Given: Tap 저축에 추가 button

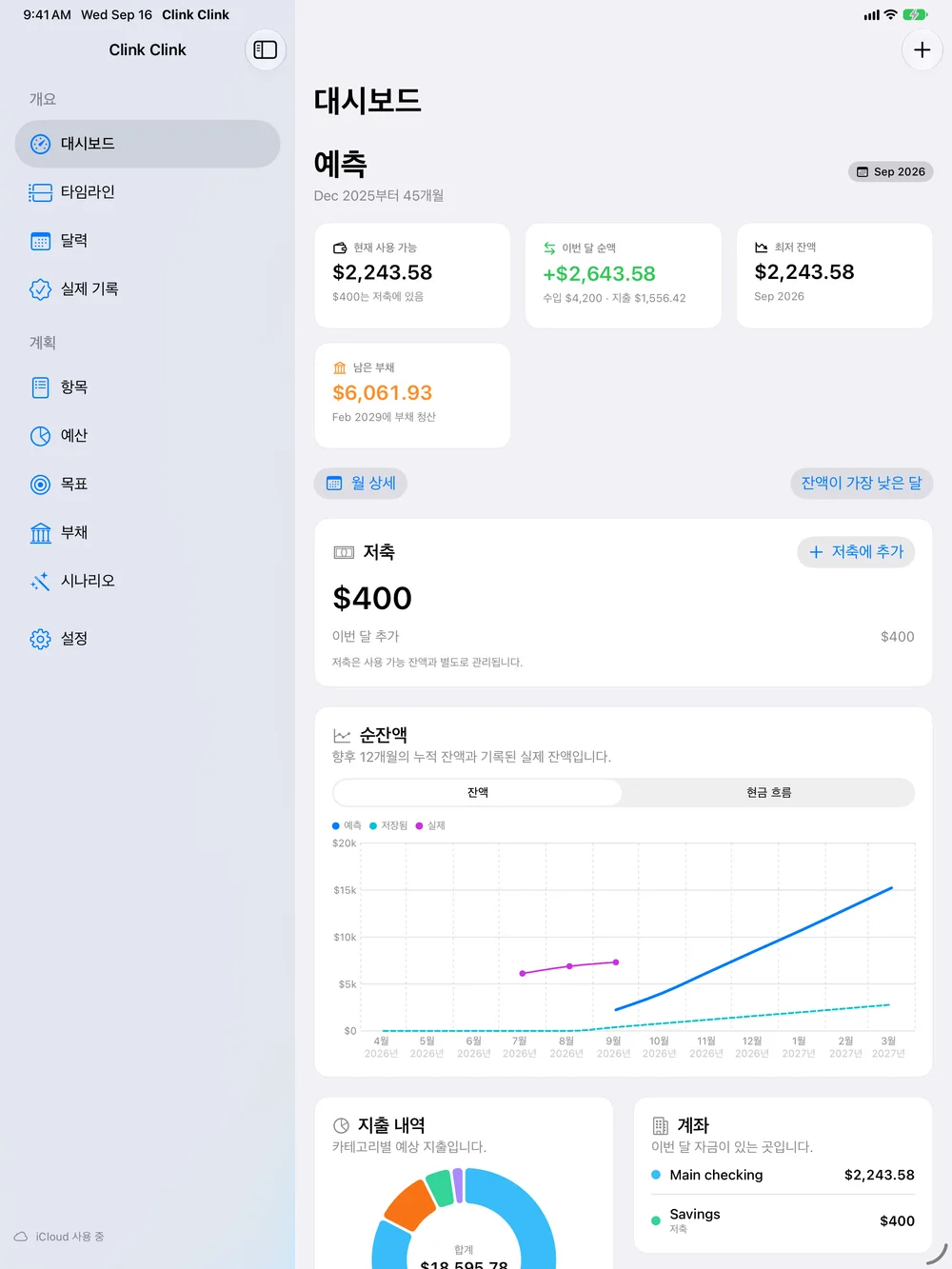Looking at the screenshot, I should click(x=856, y=552).
